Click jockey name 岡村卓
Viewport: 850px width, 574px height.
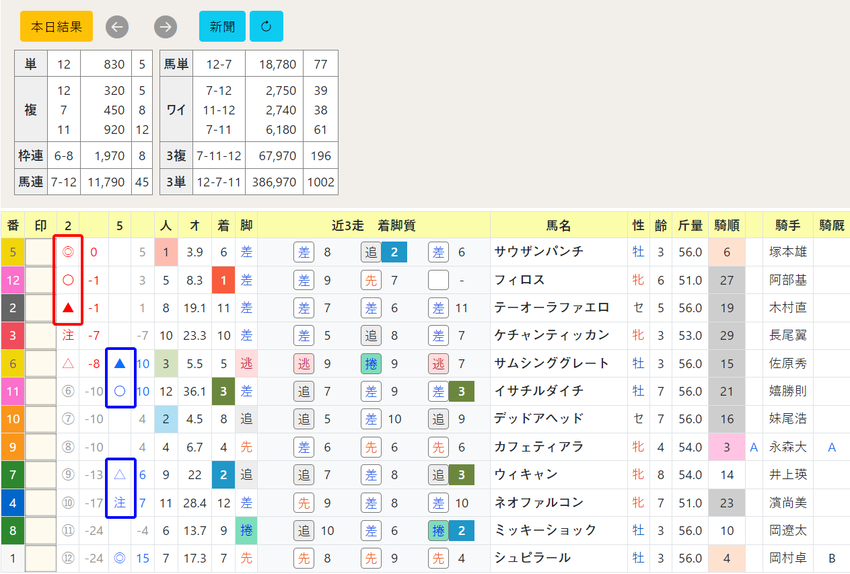coord(788,558)
